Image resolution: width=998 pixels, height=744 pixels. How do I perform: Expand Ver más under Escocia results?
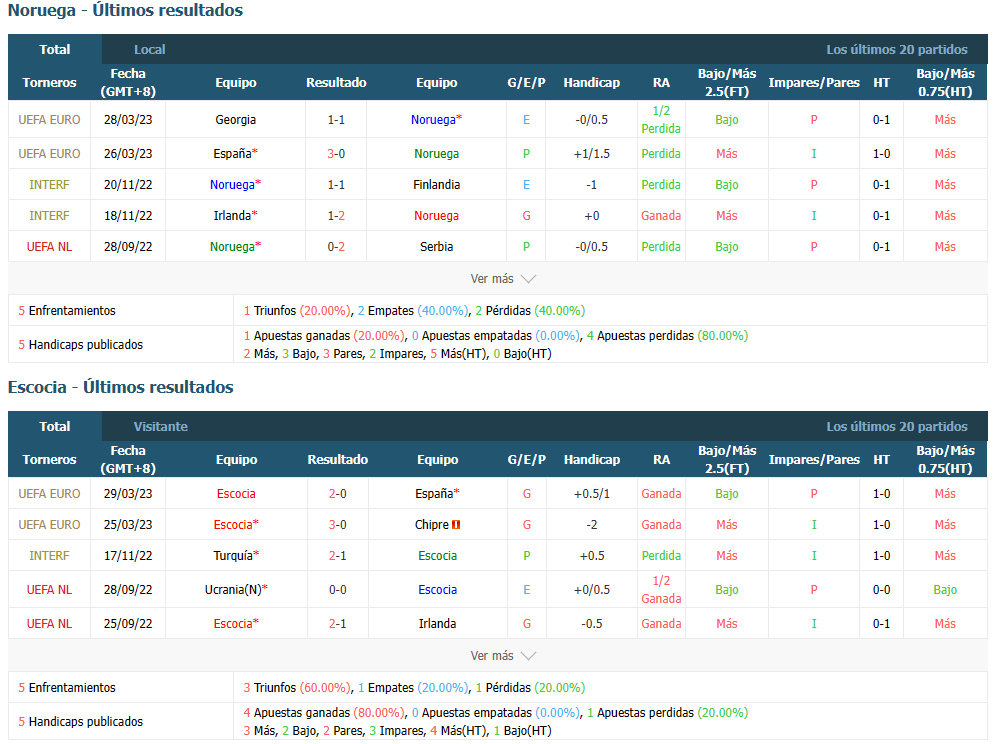click(x=503, y=656)
